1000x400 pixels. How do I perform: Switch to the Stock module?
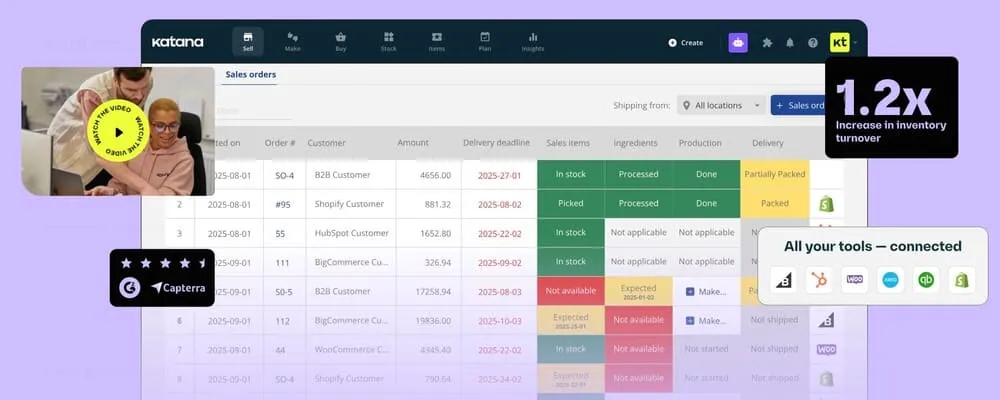tap(388, 41)
